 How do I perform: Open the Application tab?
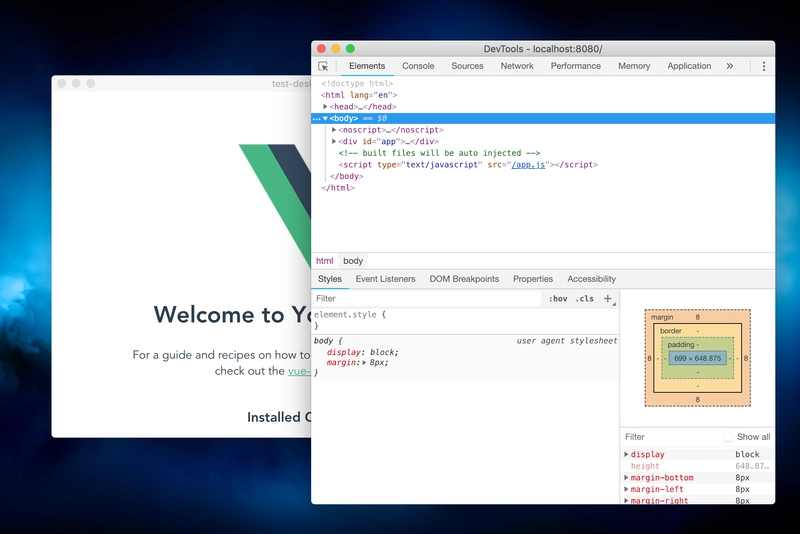[x=689, y=66]
